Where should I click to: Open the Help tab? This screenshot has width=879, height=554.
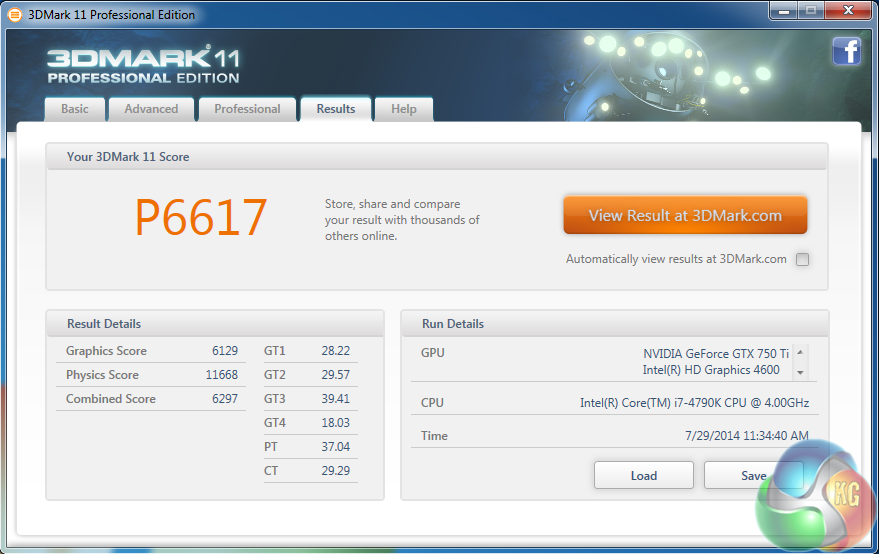(404, 109)
